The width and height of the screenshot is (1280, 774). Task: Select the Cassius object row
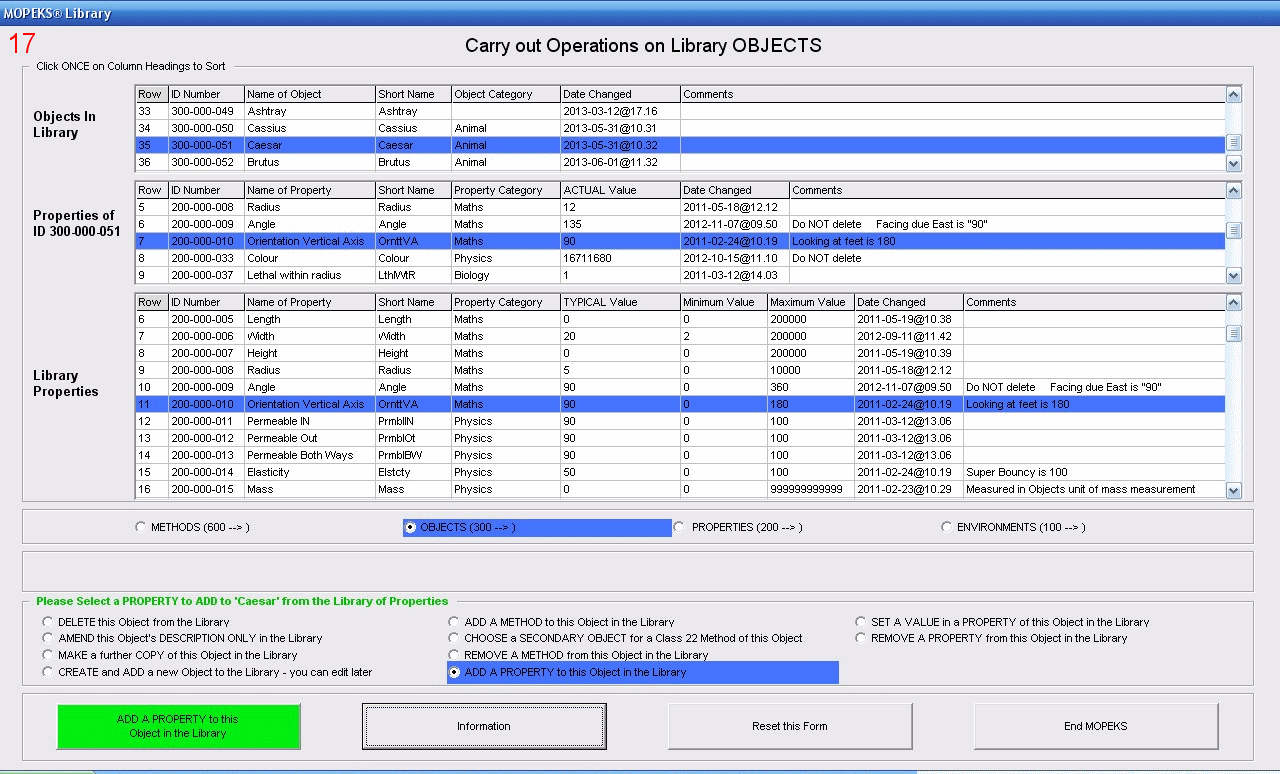[x=680, y=128]
